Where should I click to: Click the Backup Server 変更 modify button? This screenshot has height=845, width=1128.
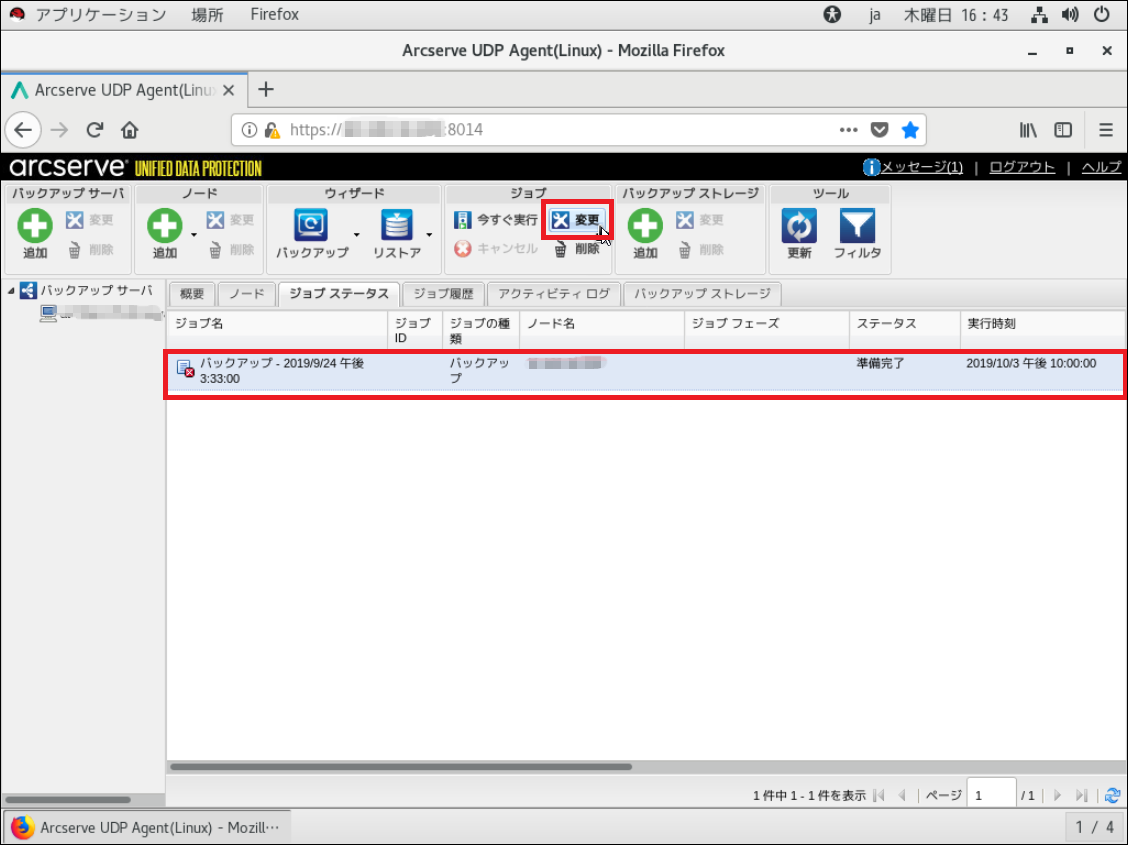[89, 220]
